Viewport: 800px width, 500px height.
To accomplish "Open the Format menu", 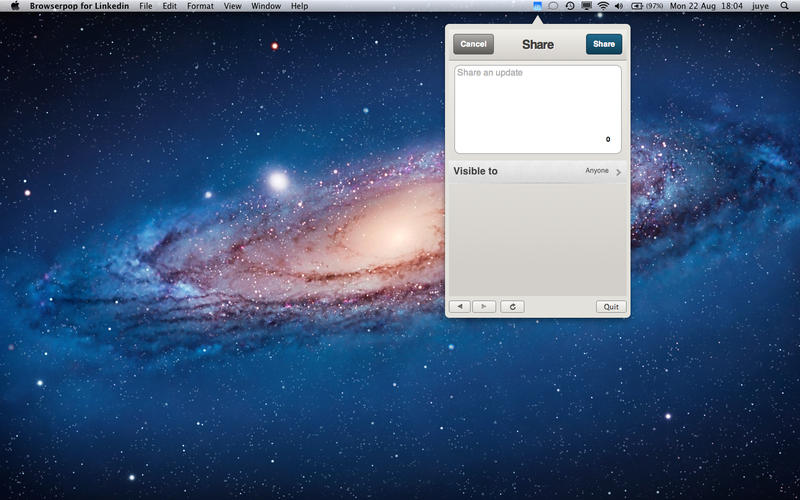I will click(x=200, y=6).
